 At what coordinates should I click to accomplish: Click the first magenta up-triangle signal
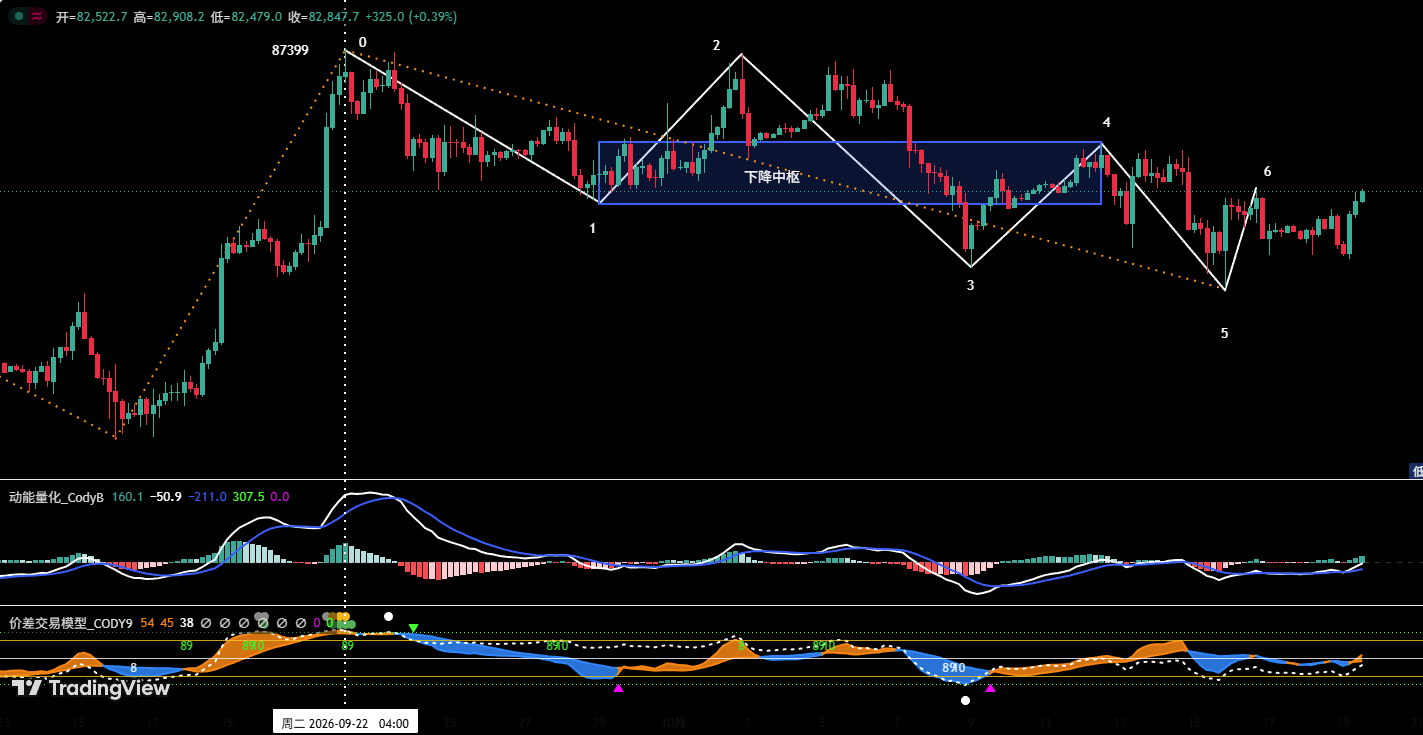[x=618, y=688]
